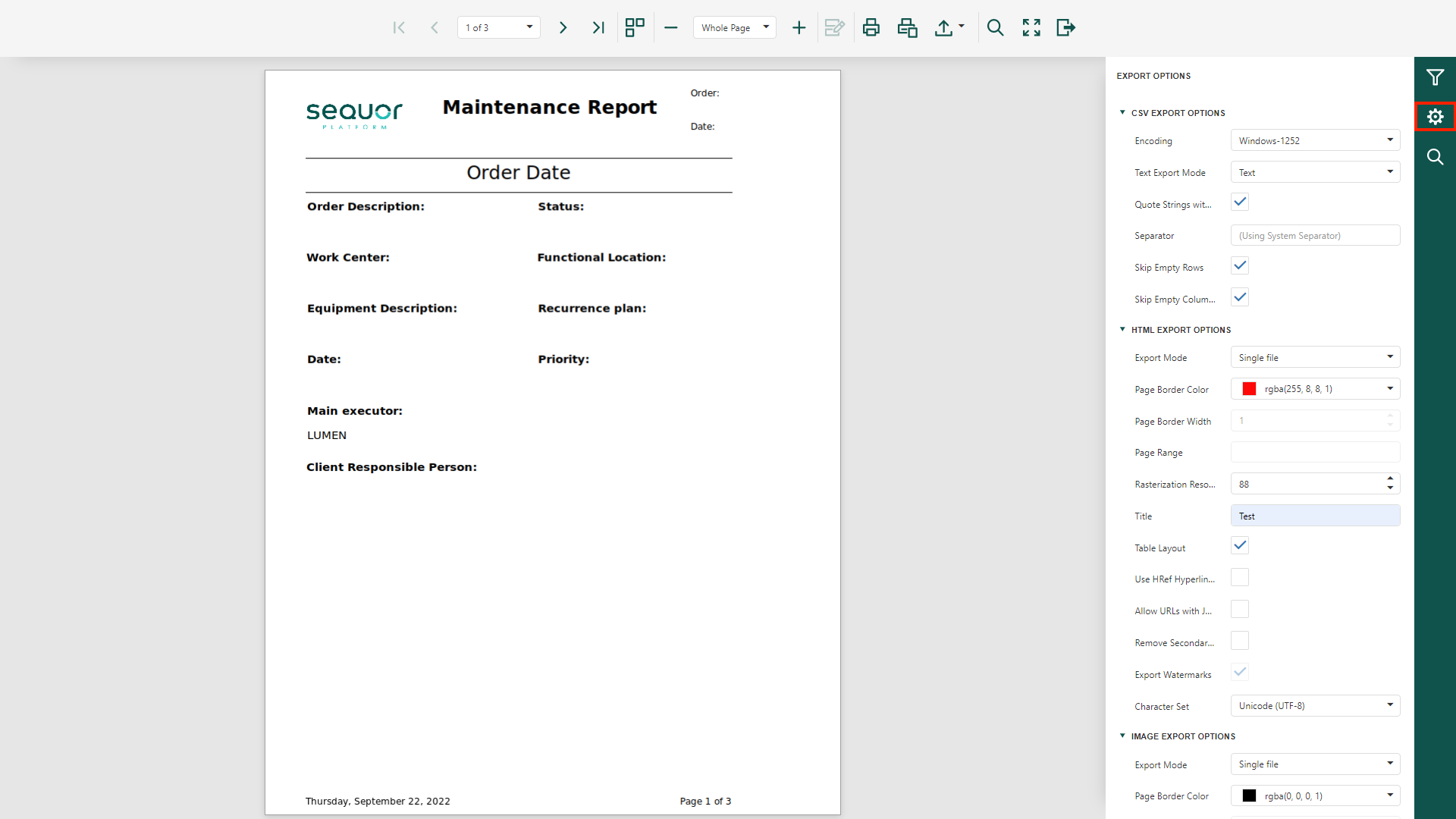The width and height of the screenshot is (1456, 819).
Task: Open the Image Export Mode dropdown
Action: [1315, 764]
